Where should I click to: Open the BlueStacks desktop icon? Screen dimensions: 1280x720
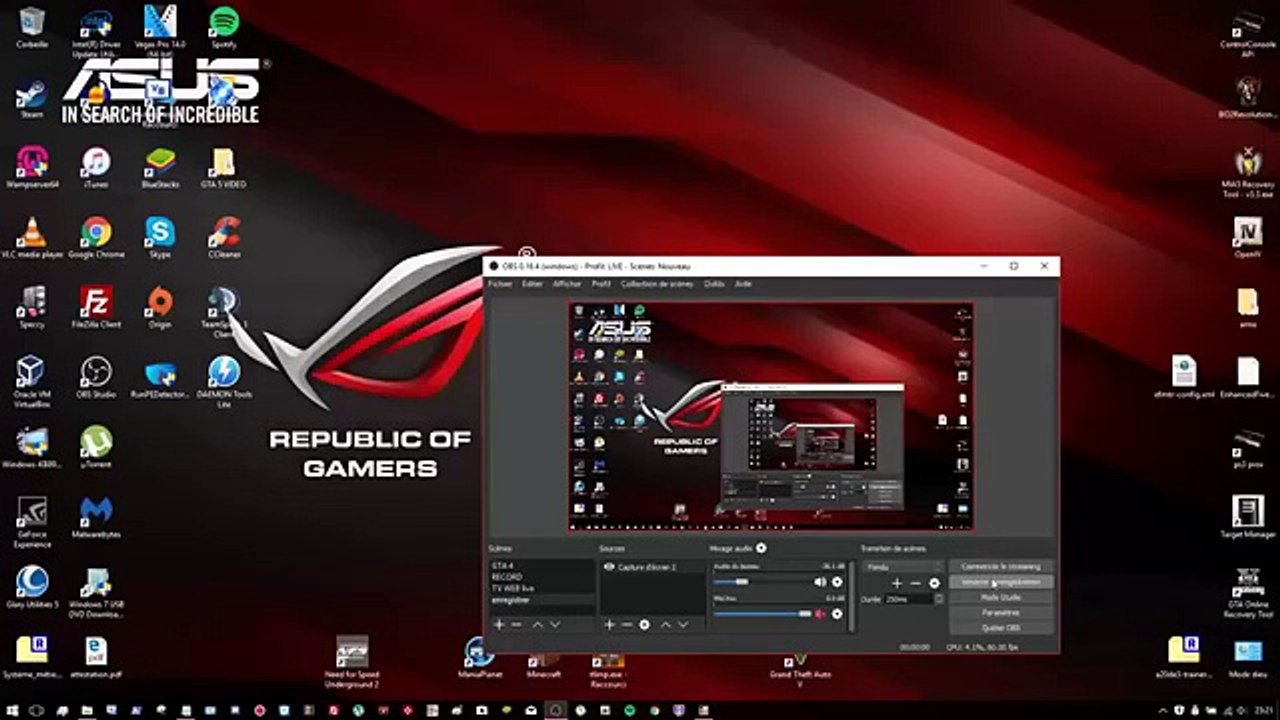(x=160, y=168)
